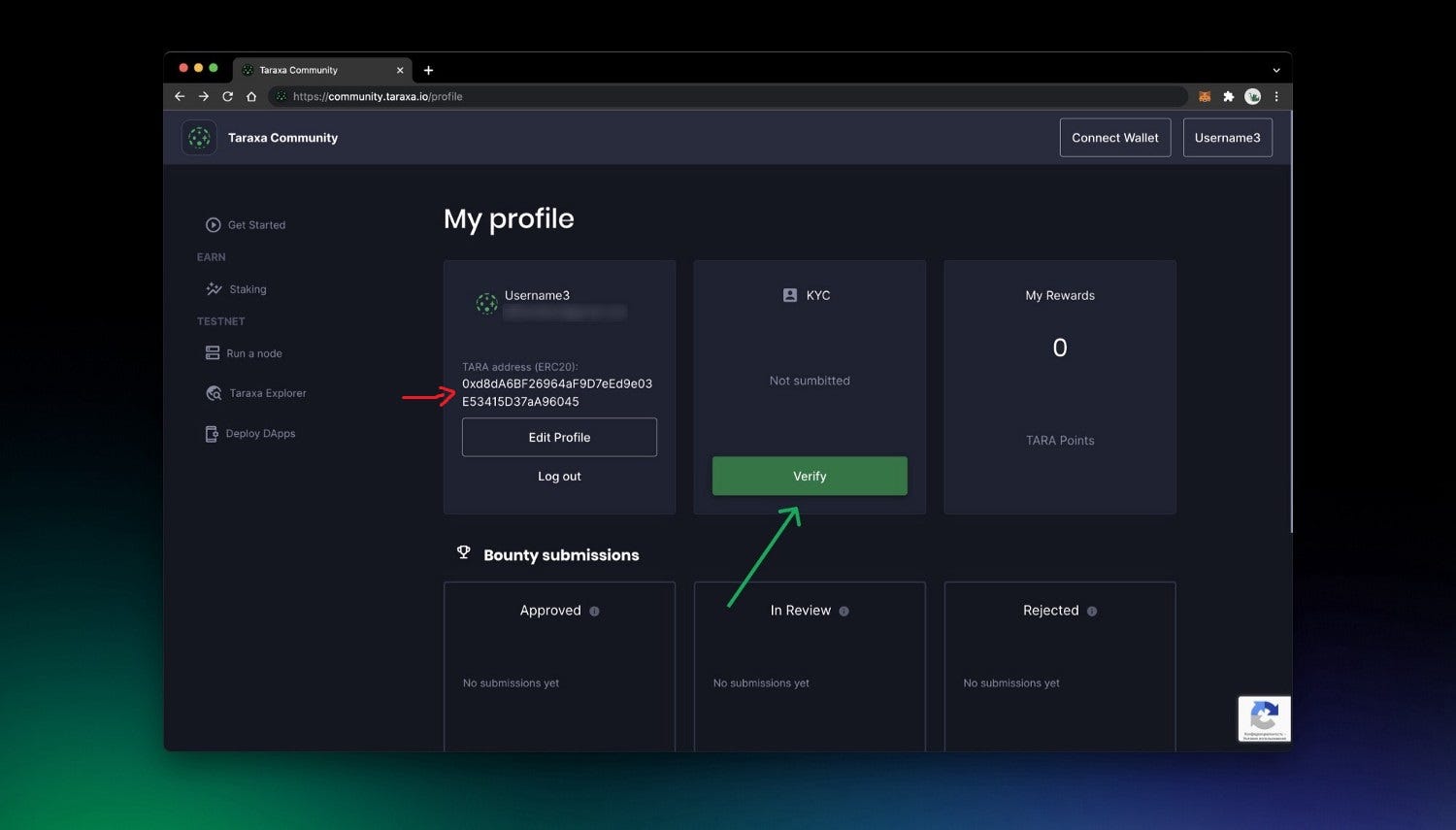Reload the page with the refresh icon
The height and width of the screenshot is (830, 1456).
[227, 96]
